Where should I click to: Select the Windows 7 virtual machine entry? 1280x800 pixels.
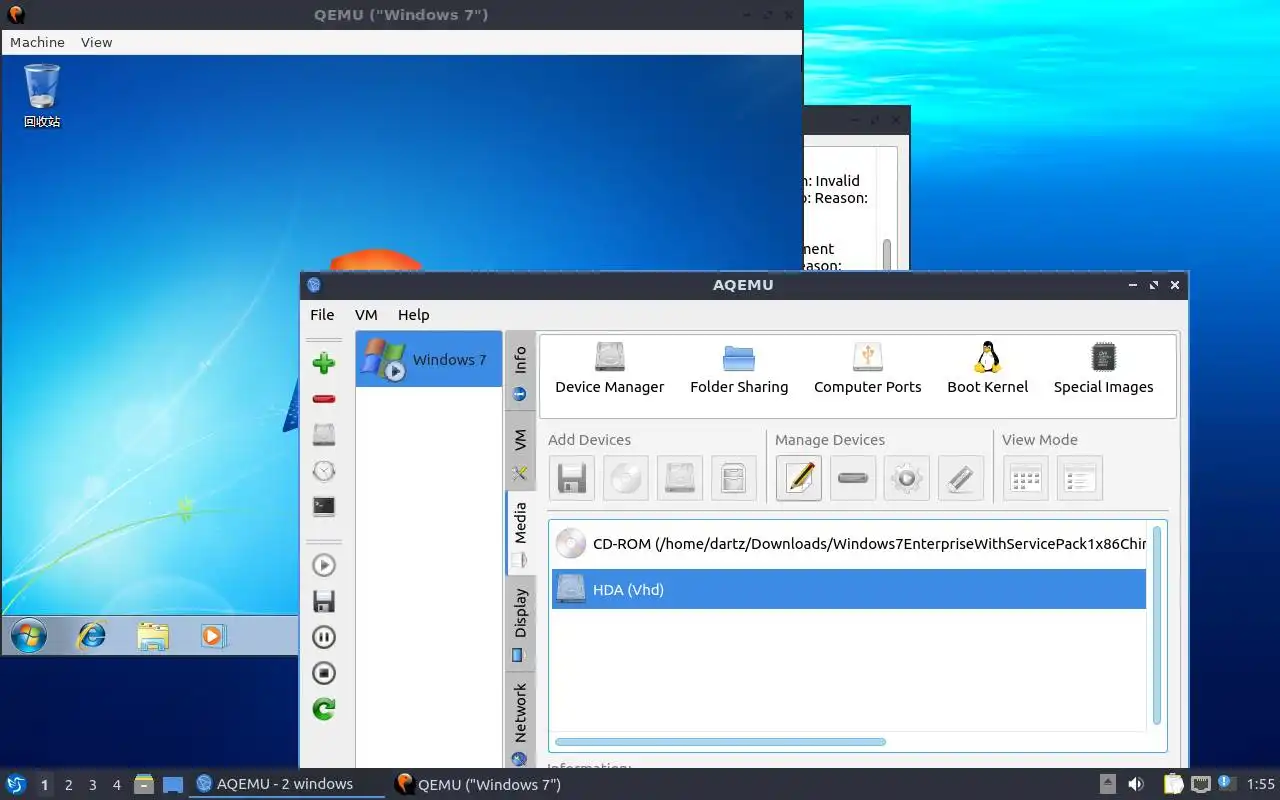[x=429, y=359]
